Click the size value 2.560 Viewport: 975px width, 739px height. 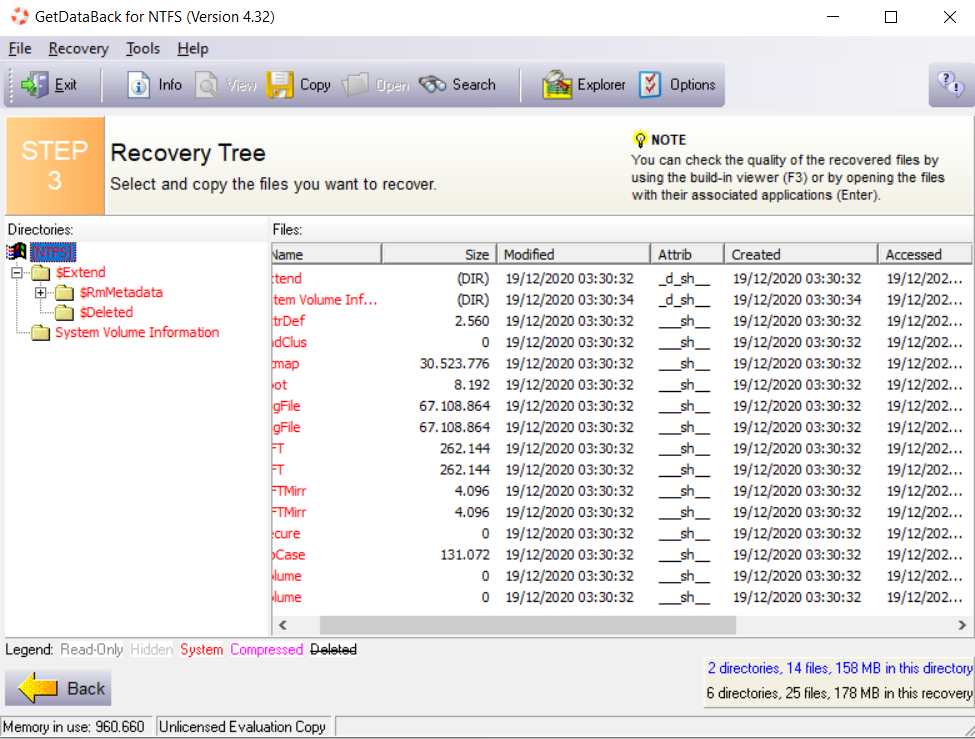tap(472, 321)
